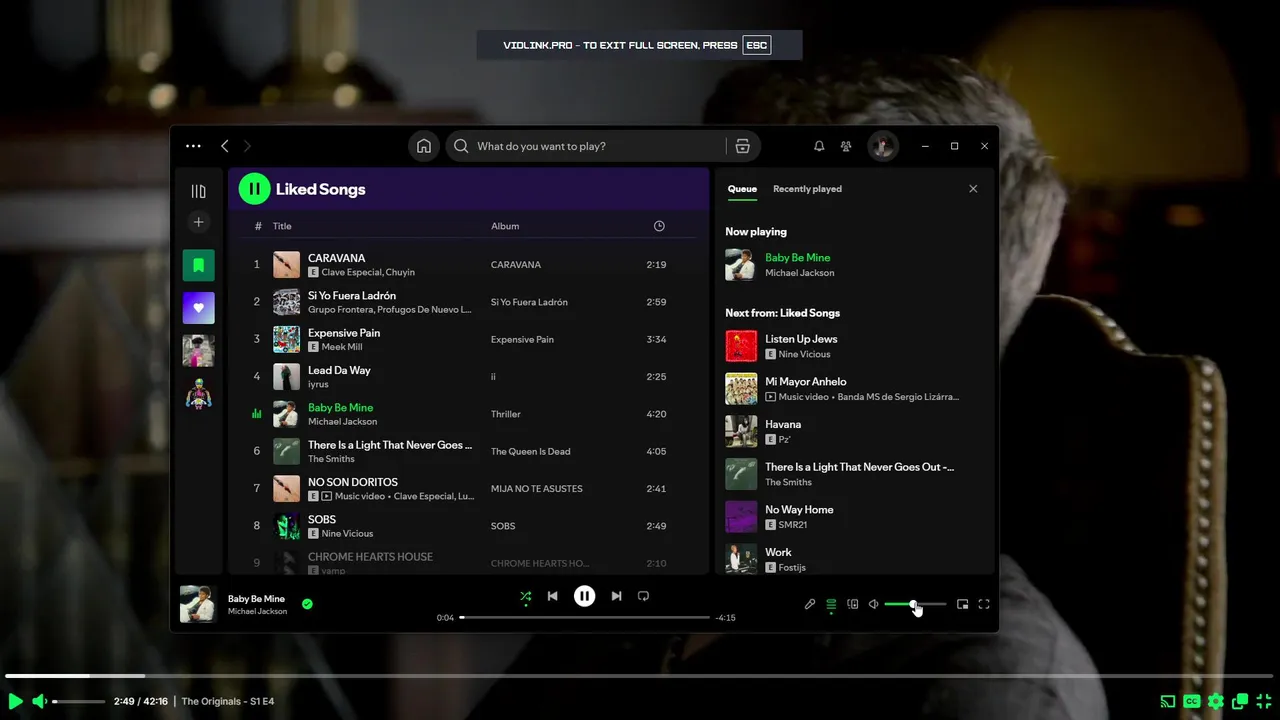Open Friend Activity icon

point(846,146)
